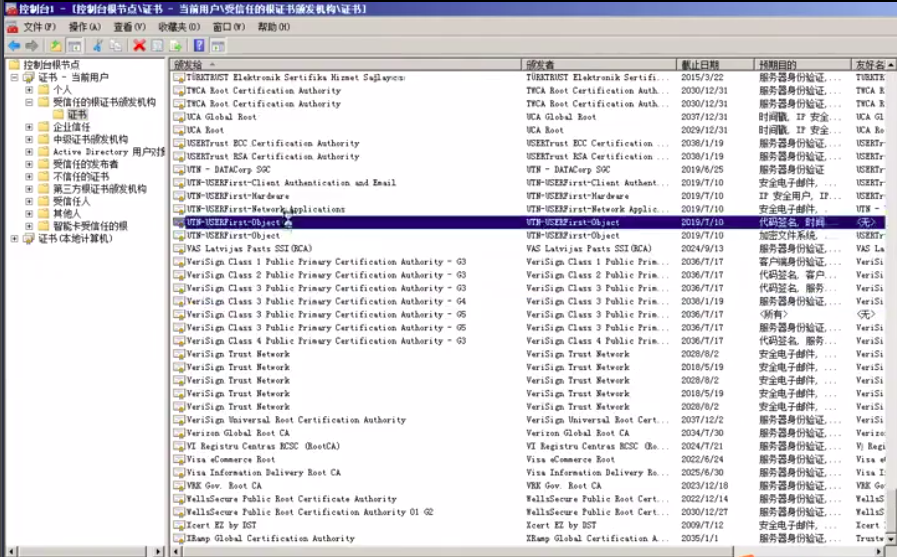
Task: Expand the 第三方根证书颁发机构 node
Action: (29, 189)
